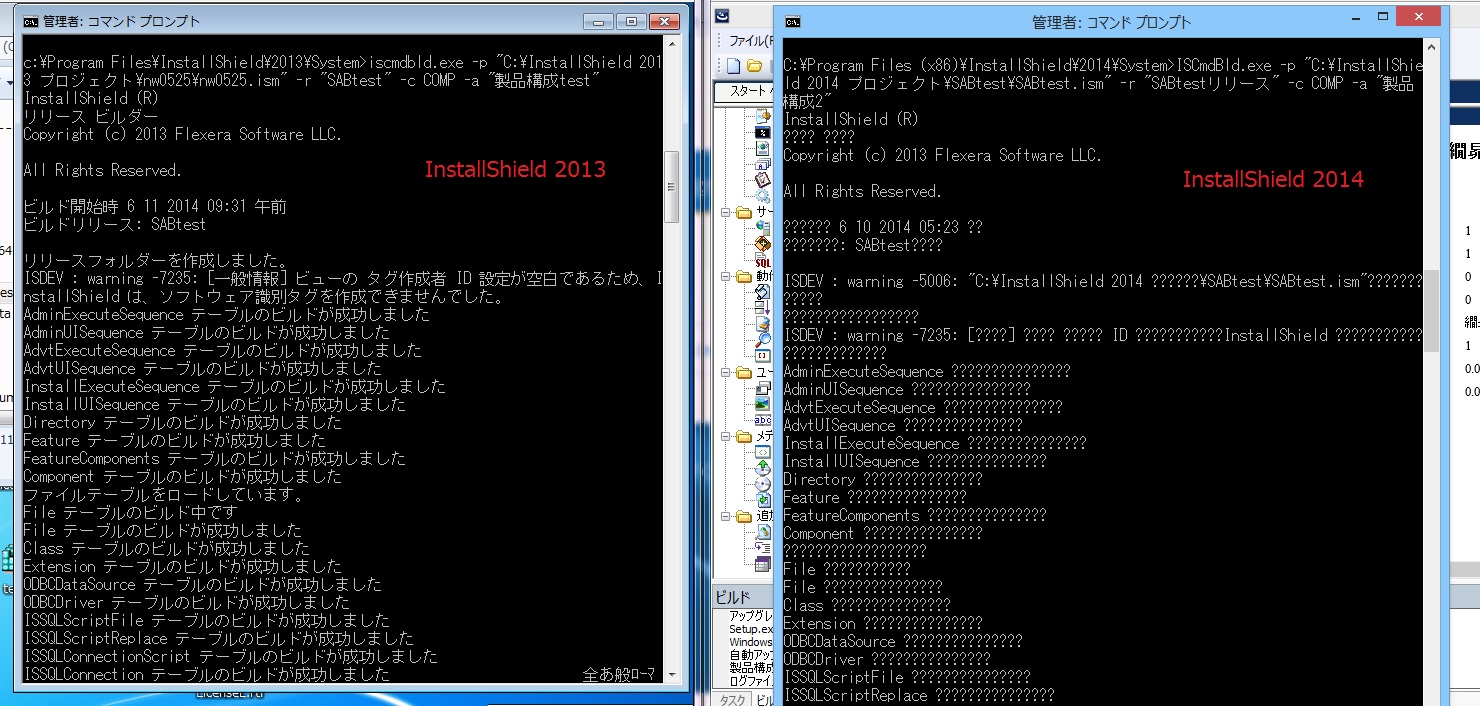Click IME status '全あ般ローマ' in 2013 prompt
This screenshot has height=706, width=1480.
(x=619, y=676)
